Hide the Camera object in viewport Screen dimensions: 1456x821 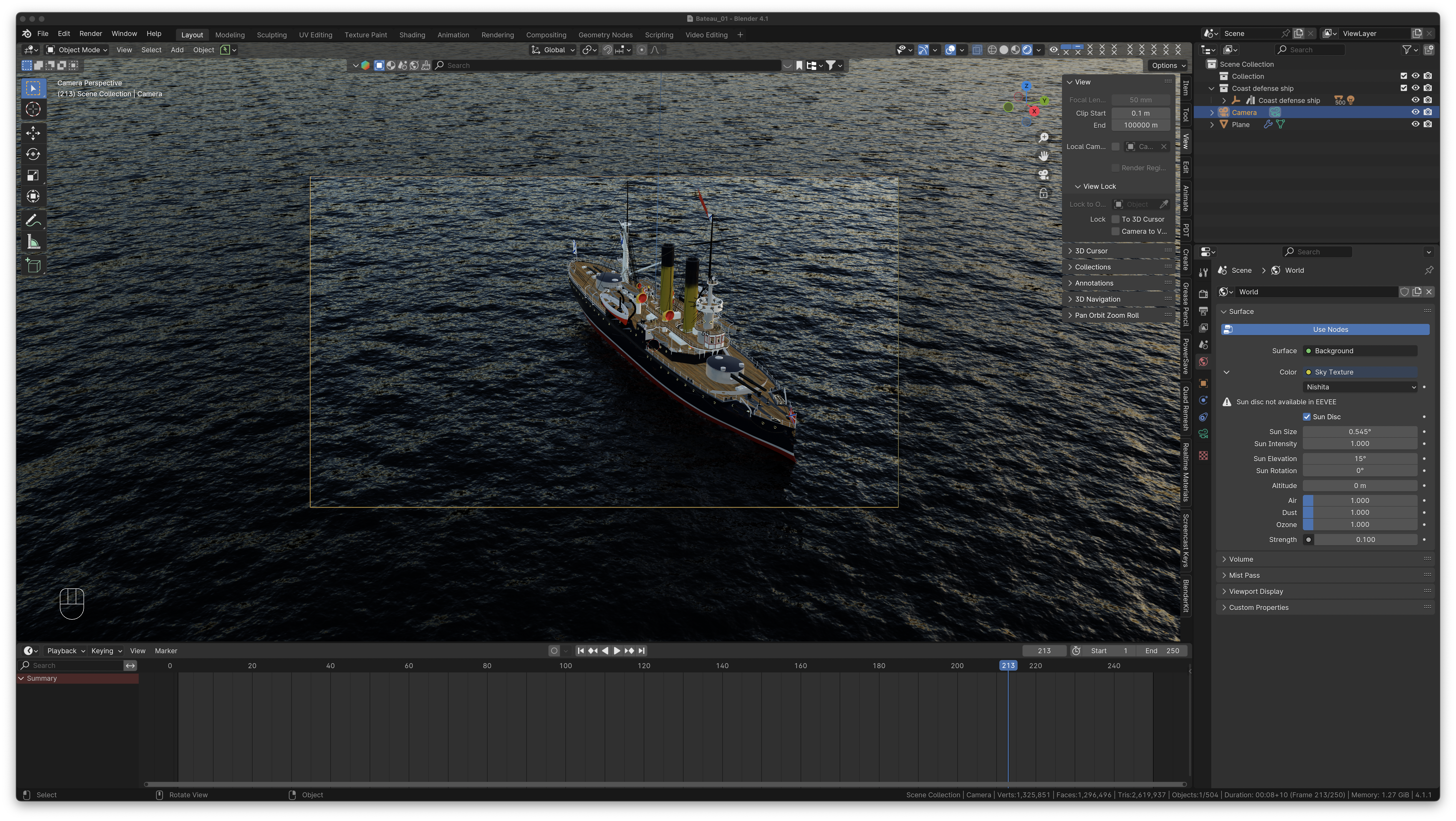click(1415, 112)
